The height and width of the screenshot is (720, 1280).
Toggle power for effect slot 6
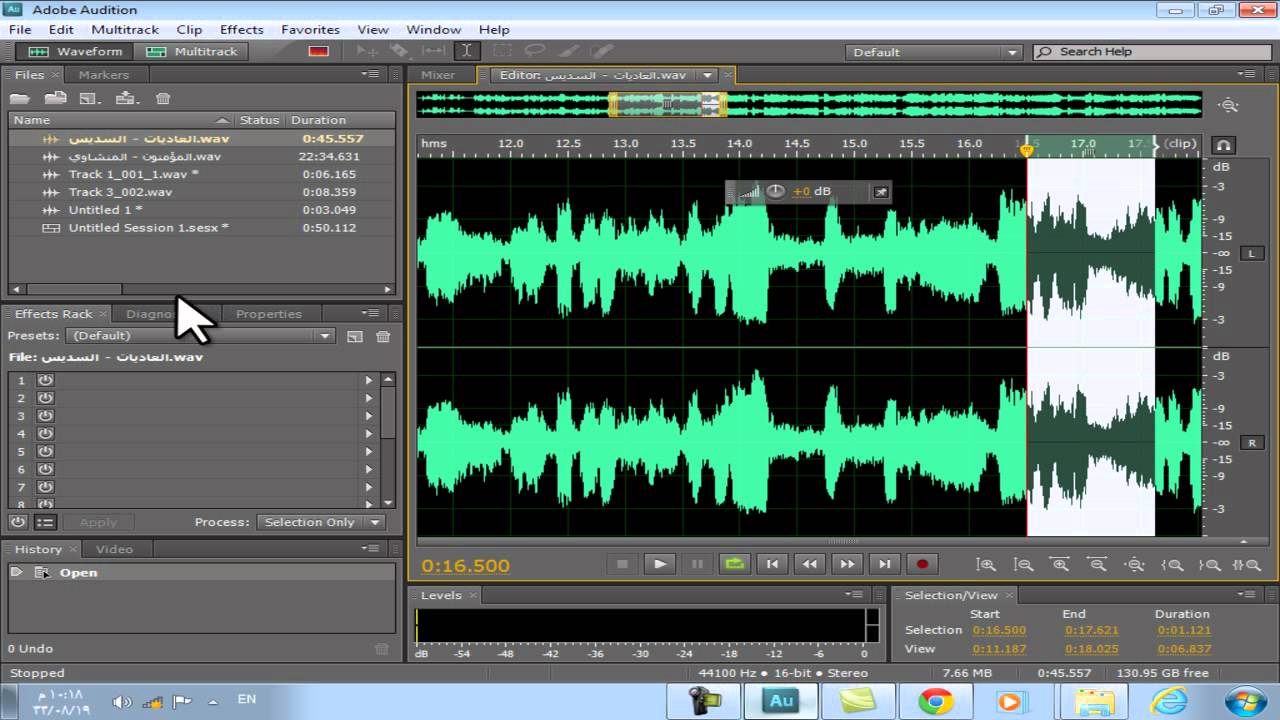pos(45,469)
